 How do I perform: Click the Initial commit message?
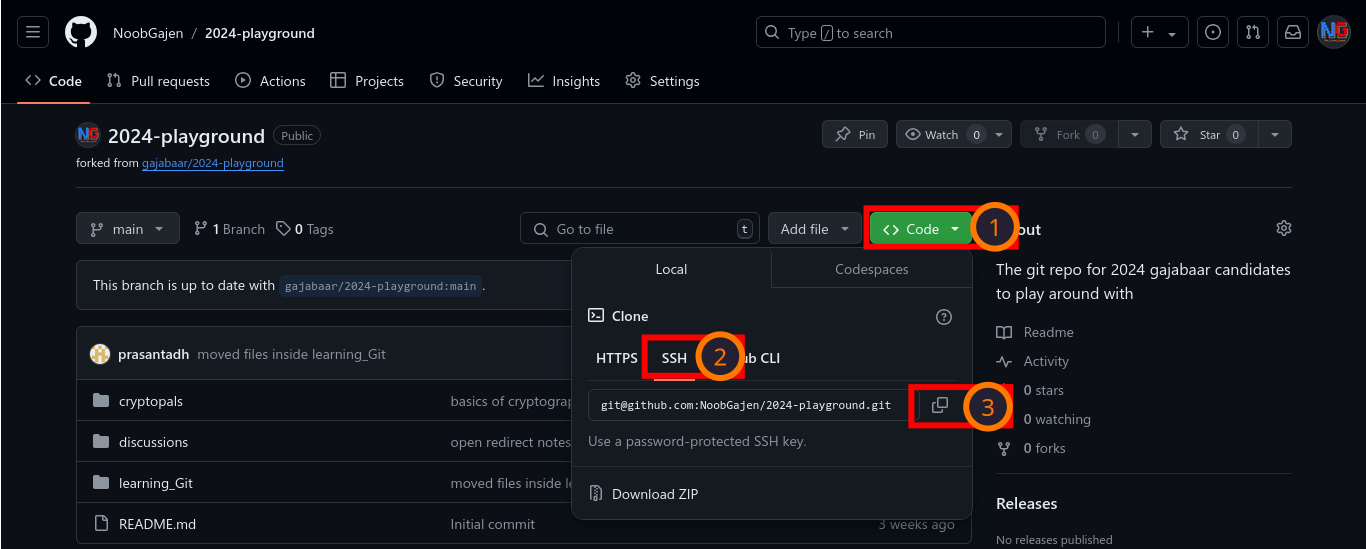pos(493,524)
